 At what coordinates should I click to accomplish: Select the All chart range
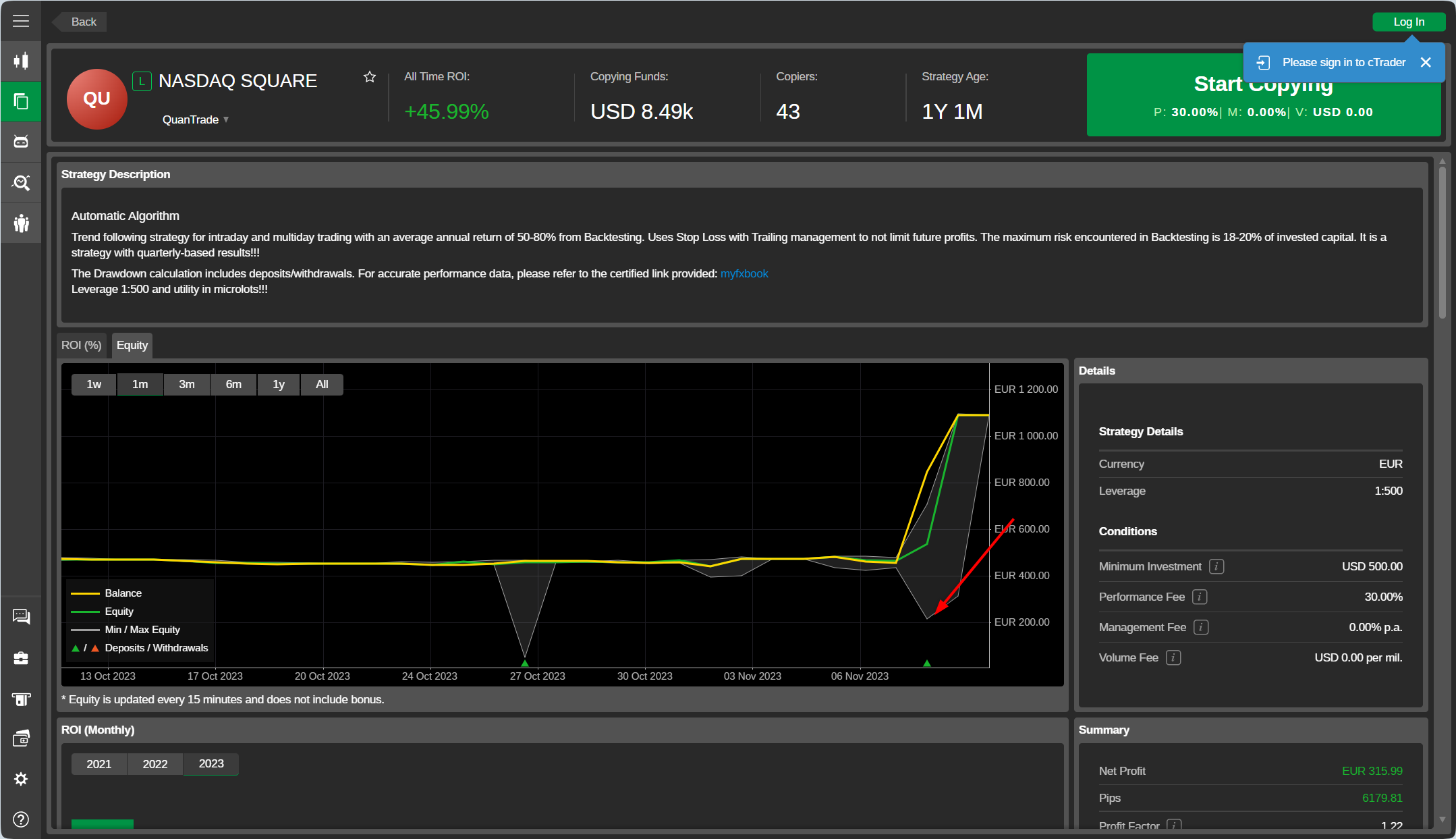click(322, 384)
